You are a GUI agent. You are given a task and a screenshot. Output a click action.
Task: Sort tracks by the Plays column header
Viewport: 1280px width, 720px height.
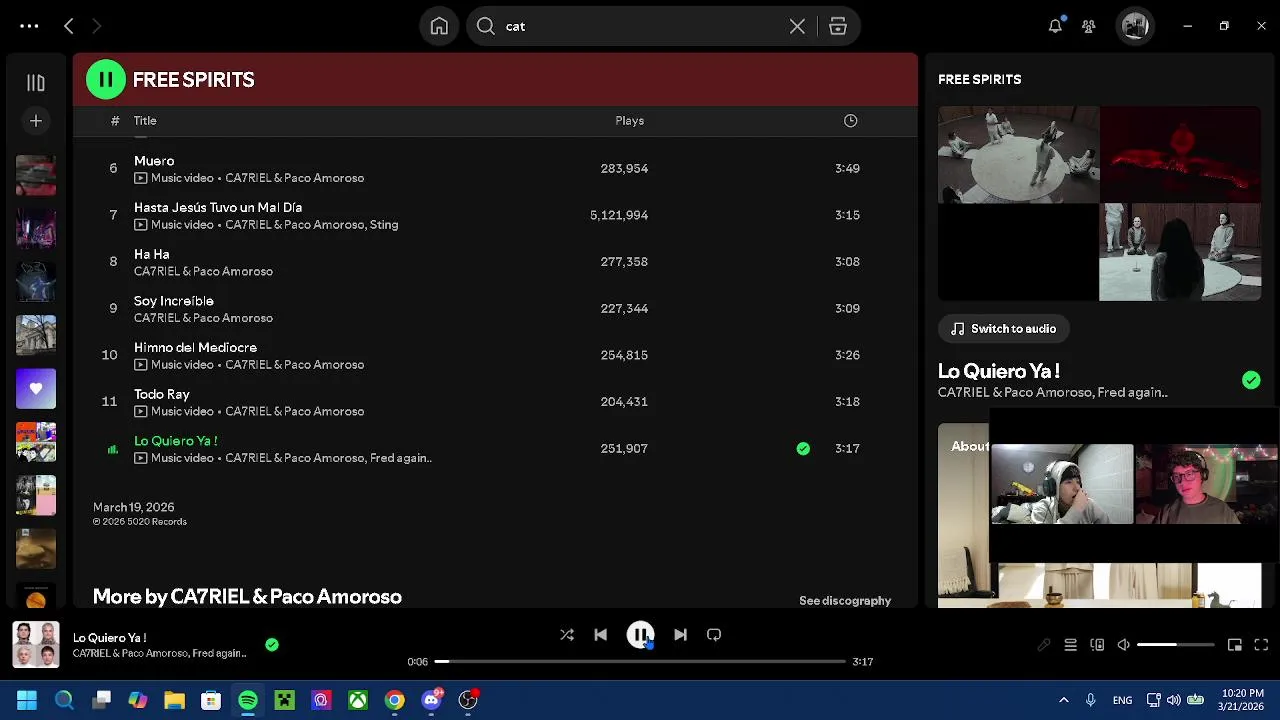click(x=629, y=120)
